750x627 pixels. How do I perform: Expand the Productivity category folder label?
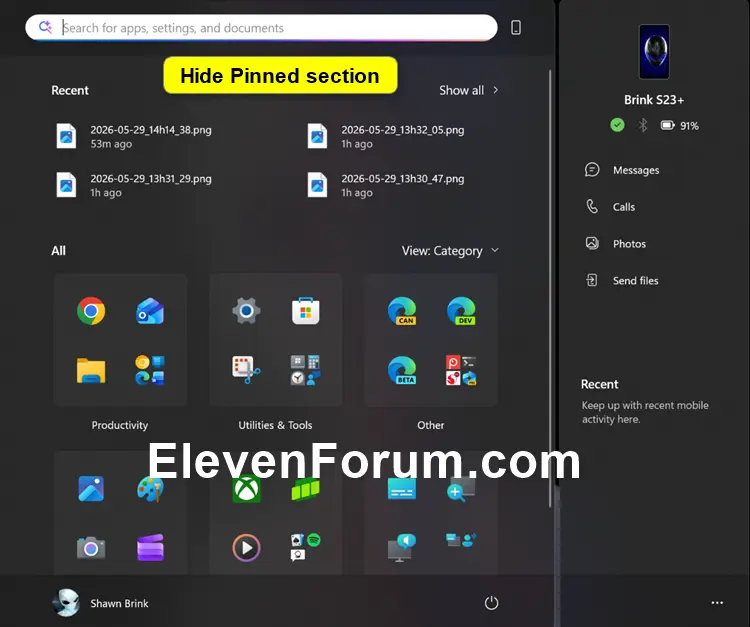tap(120, 425)
